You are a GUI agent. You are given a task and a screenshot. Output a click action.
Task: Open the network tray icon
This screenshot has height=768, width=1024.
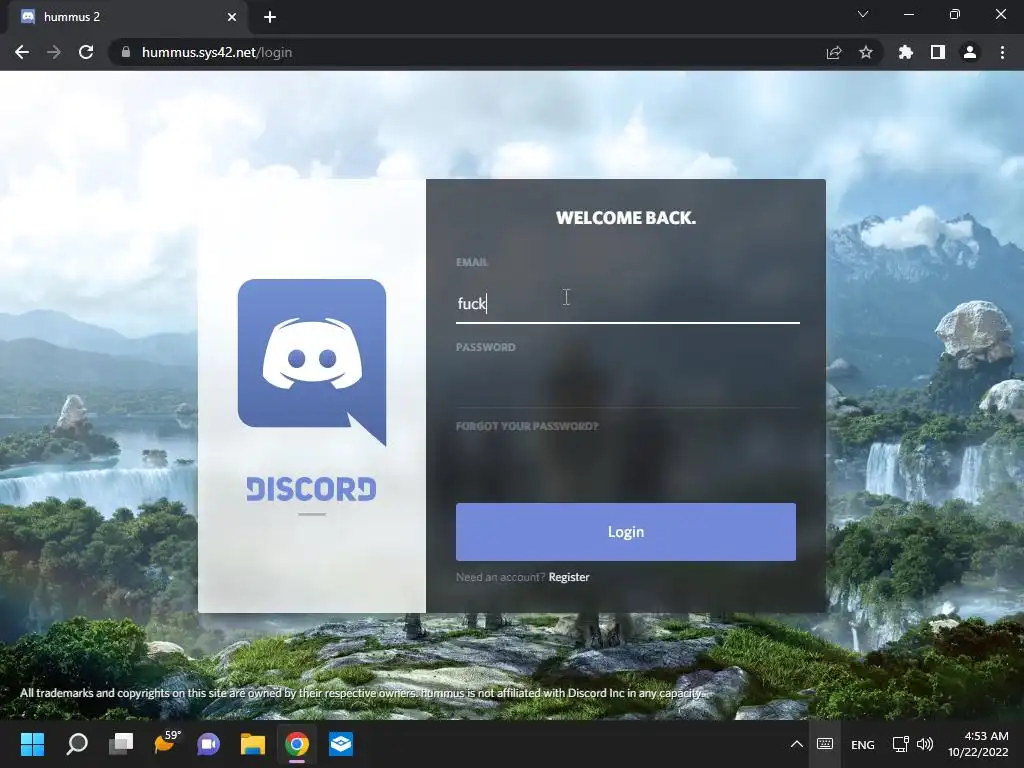pos(901,744)
